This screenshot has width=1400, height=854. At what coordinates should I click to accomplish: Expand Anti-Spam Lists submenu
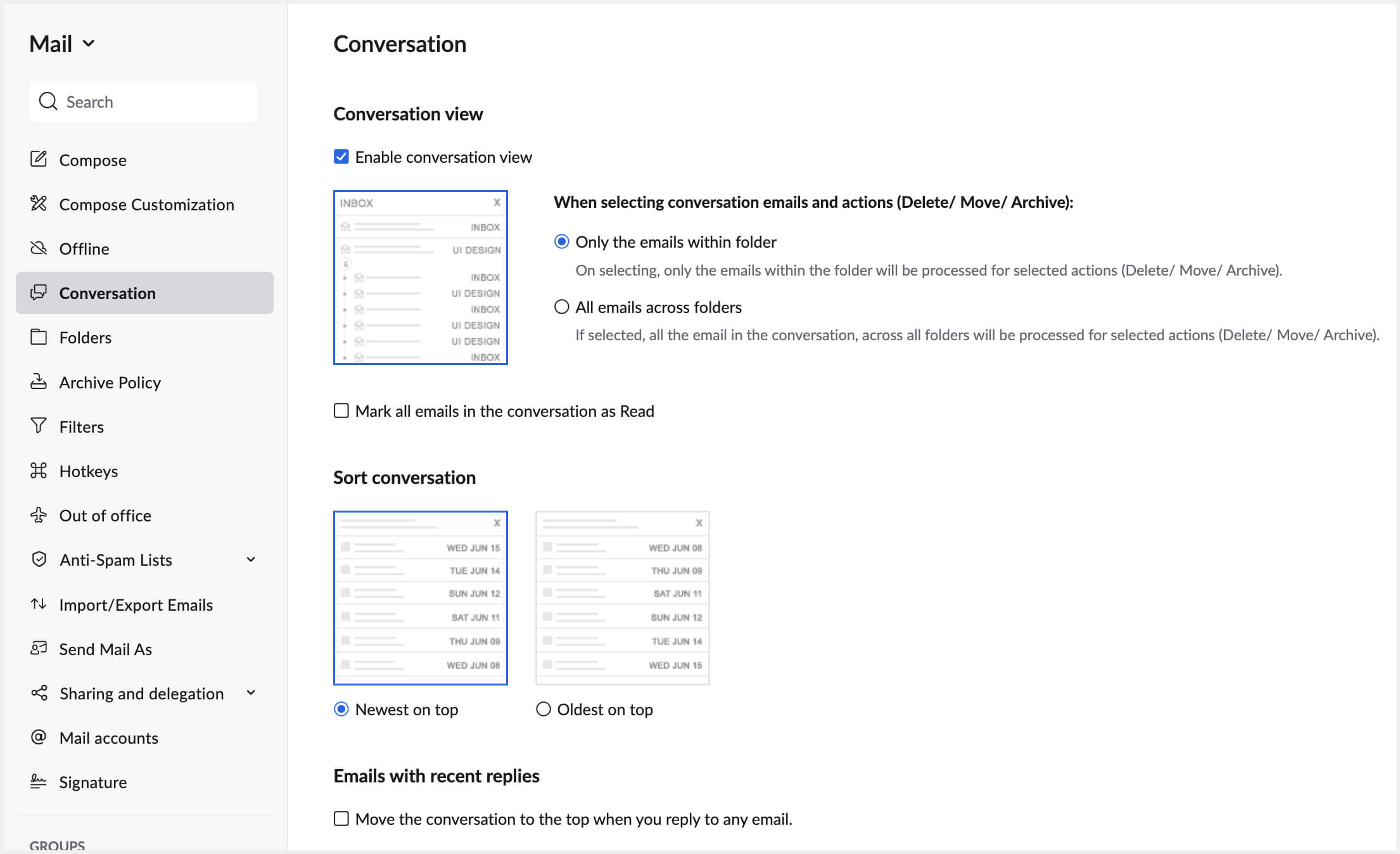(x=253, y=560)
